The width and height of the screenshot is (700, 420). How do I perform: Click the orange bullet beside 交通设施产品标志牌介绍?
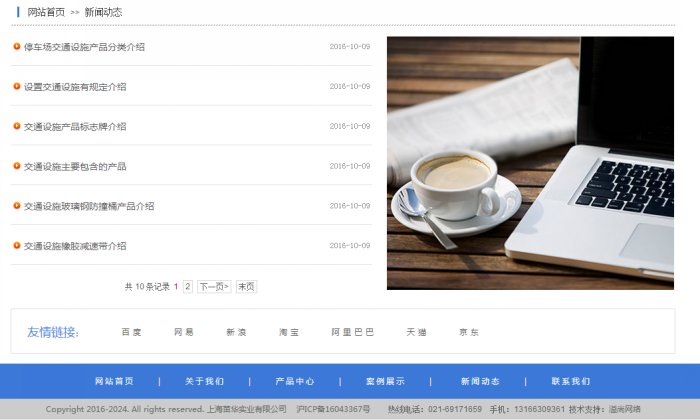(x=17, y=126)
